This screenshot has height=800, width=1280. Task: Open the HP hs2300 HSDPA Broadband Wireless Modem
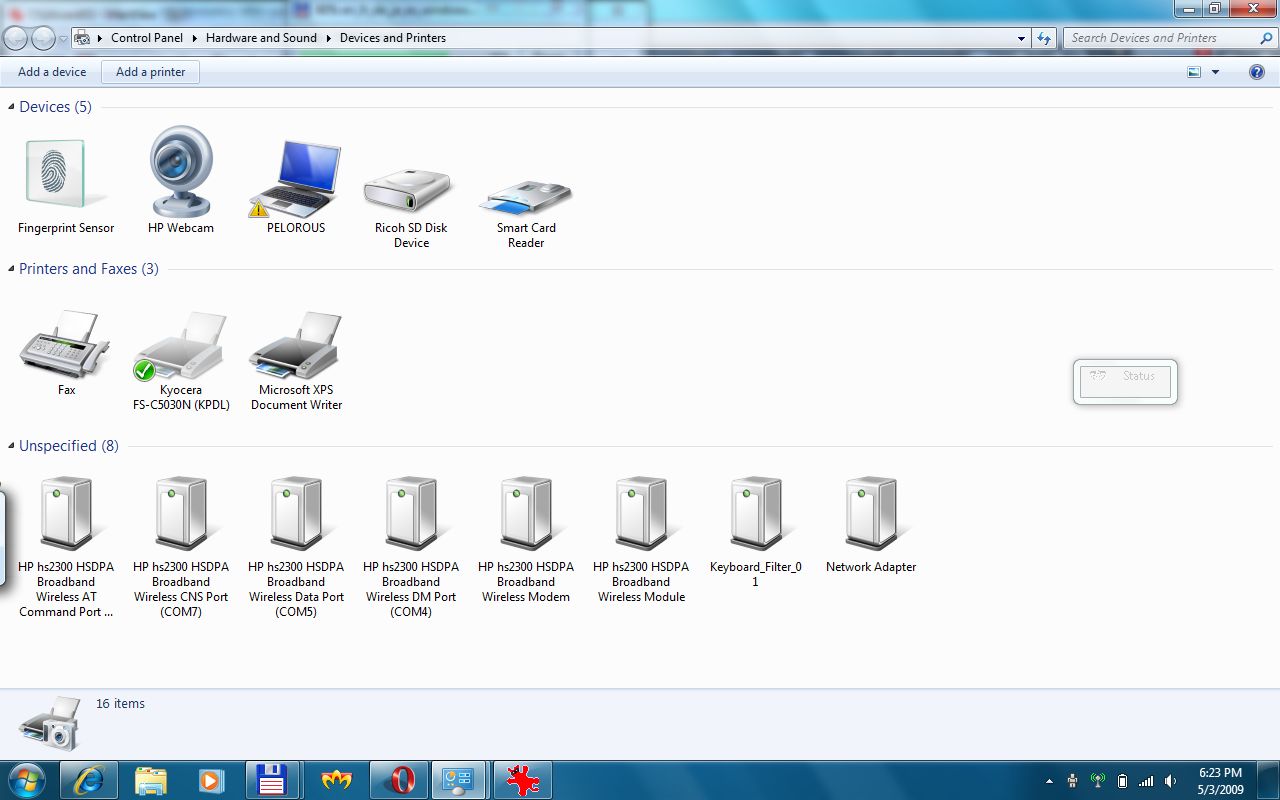click(525, 510)
